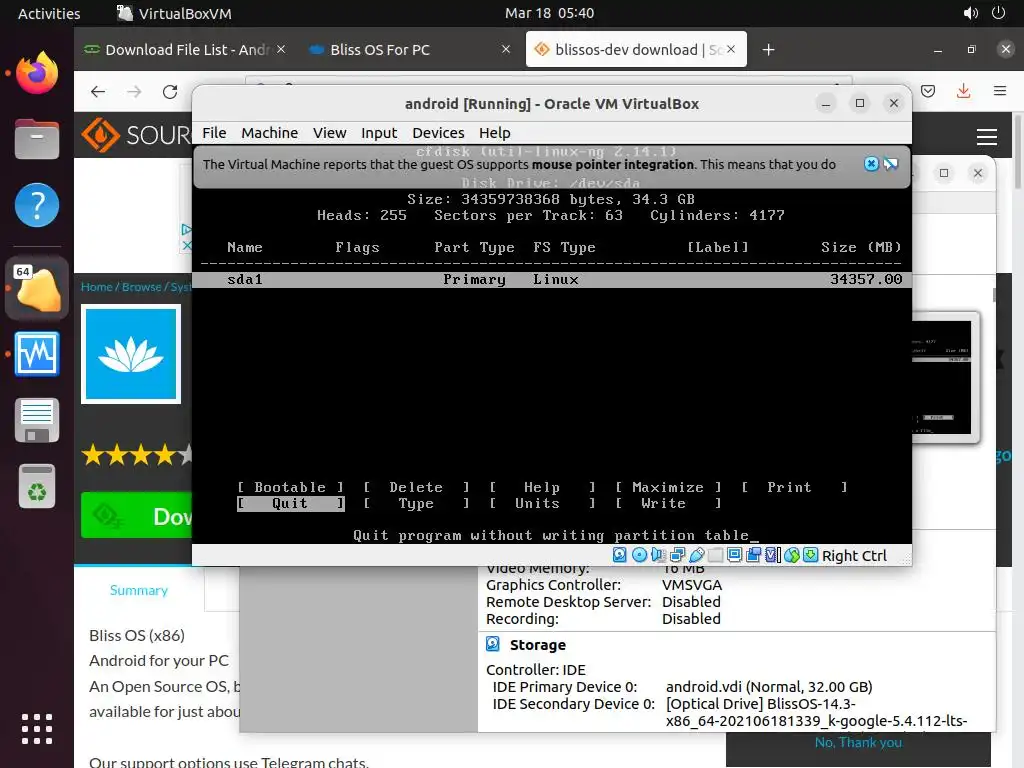Open the VirtualBox cube icon in dock
The image size is (1024, 768).
click(x=37, y=288)
